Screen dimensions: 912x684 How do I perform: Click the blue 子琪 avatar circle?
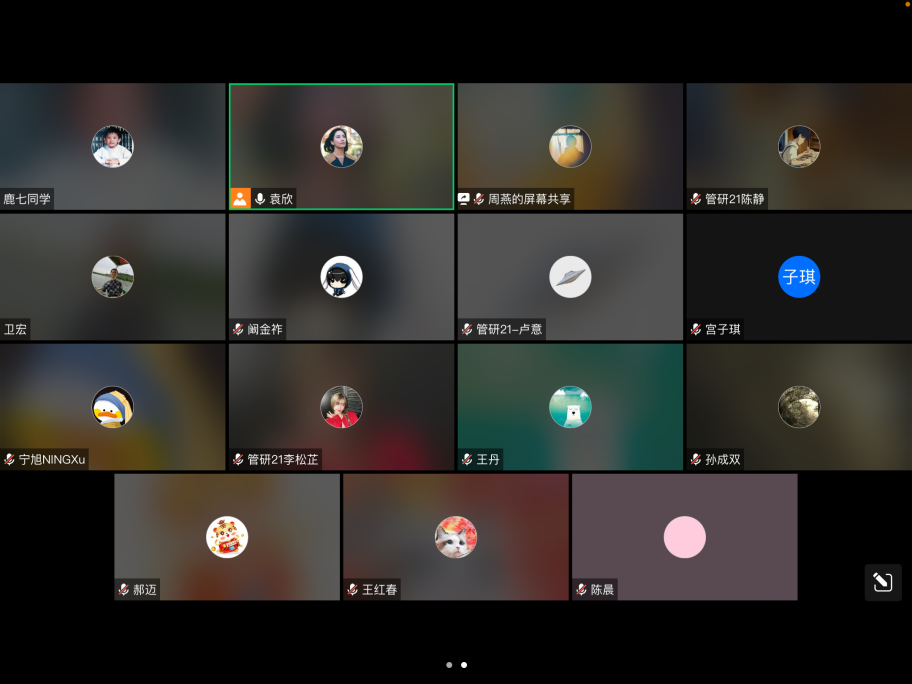click(x=799, y=277)
